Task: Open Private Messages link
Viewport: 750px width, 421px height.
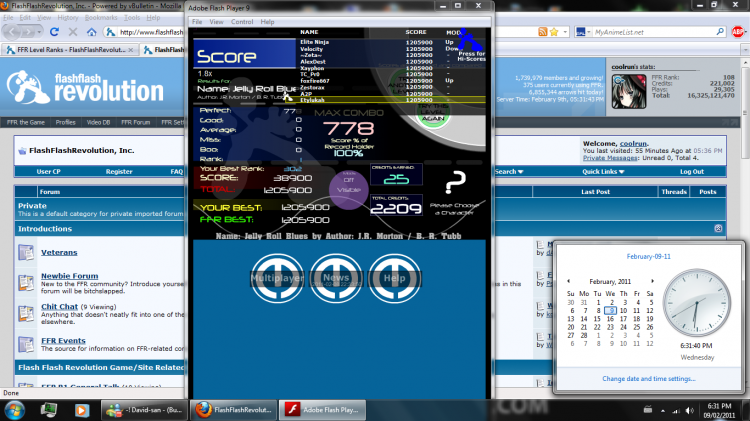Action: [610, 157]
